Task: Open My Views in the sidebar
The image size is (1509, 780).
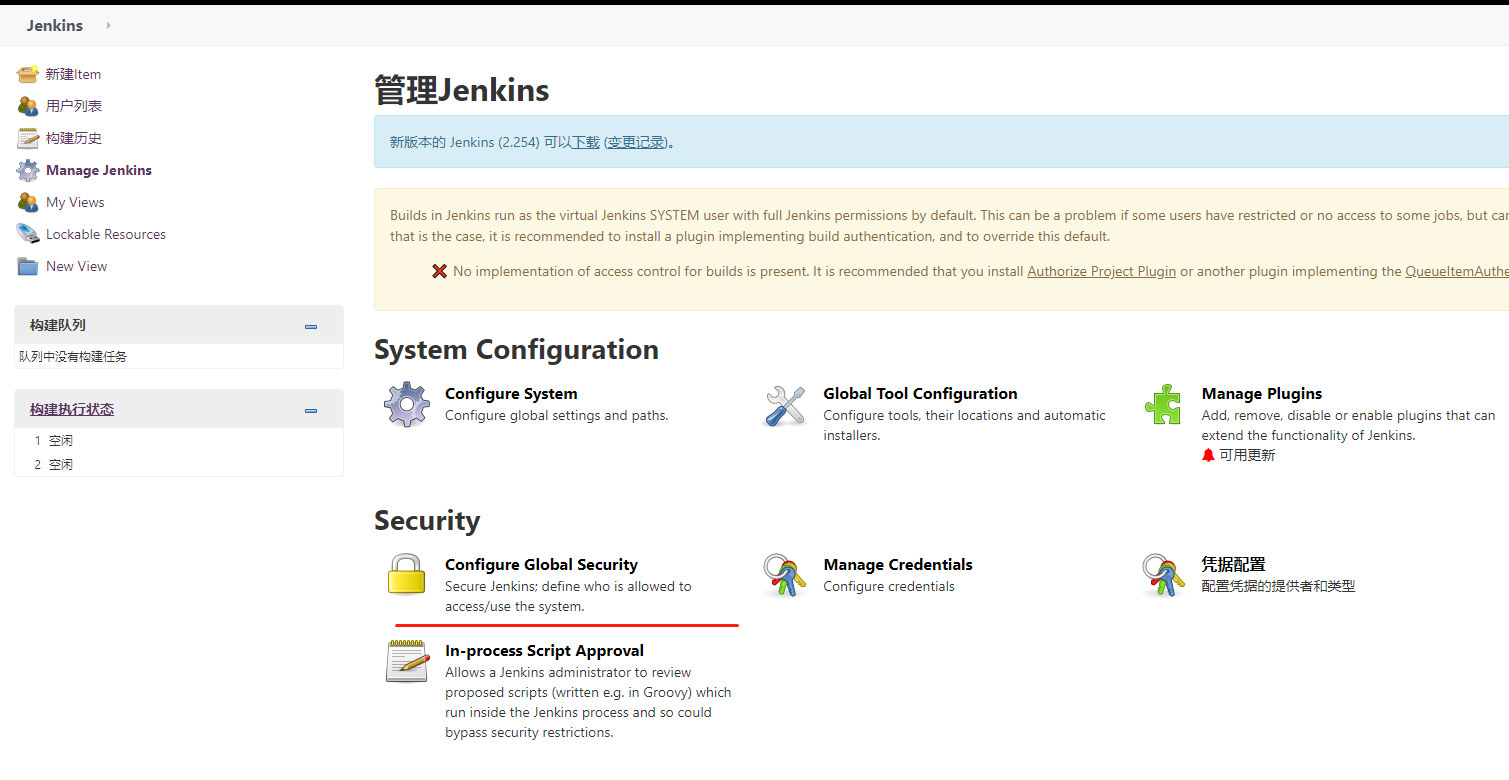Action: [75, 202]
